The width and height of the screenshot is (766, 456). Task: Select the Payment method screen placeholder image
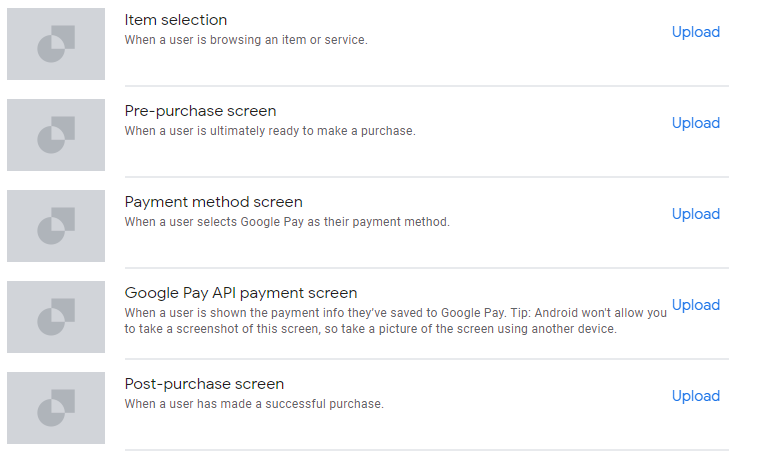point(56,226)
